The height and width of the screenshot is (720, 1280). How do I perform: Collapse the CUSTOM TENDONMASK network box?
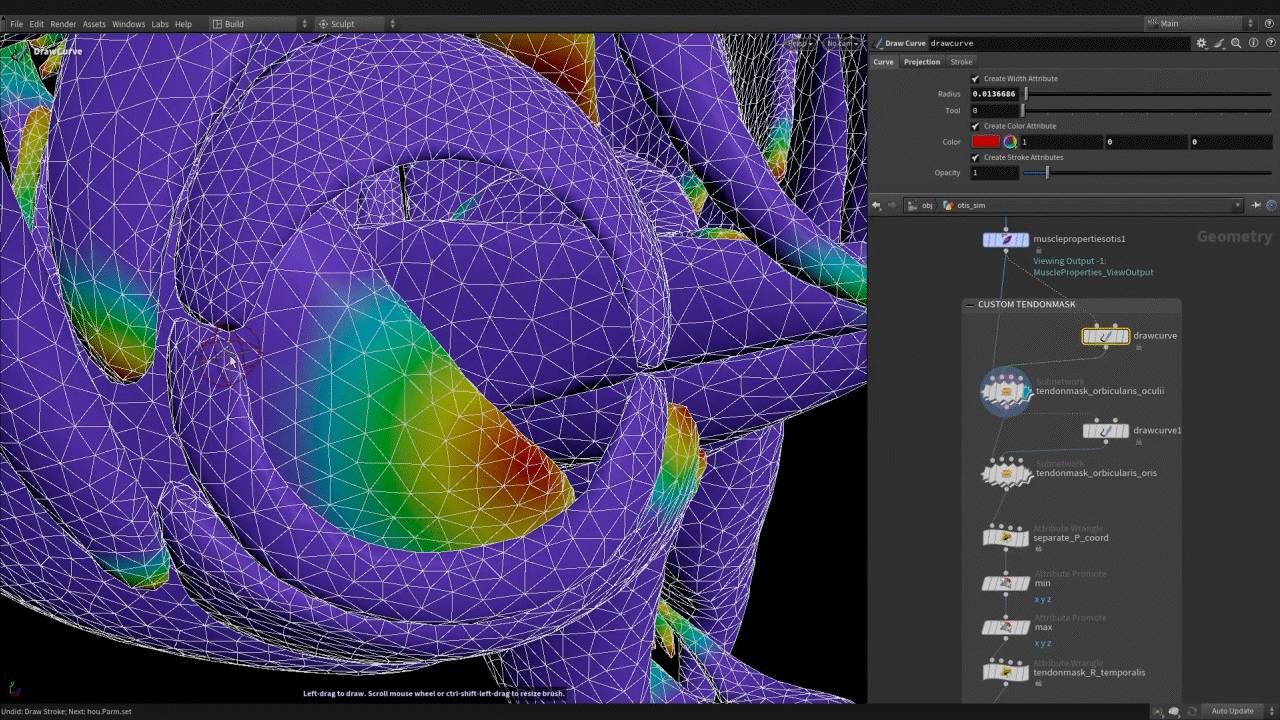[970, 304]
